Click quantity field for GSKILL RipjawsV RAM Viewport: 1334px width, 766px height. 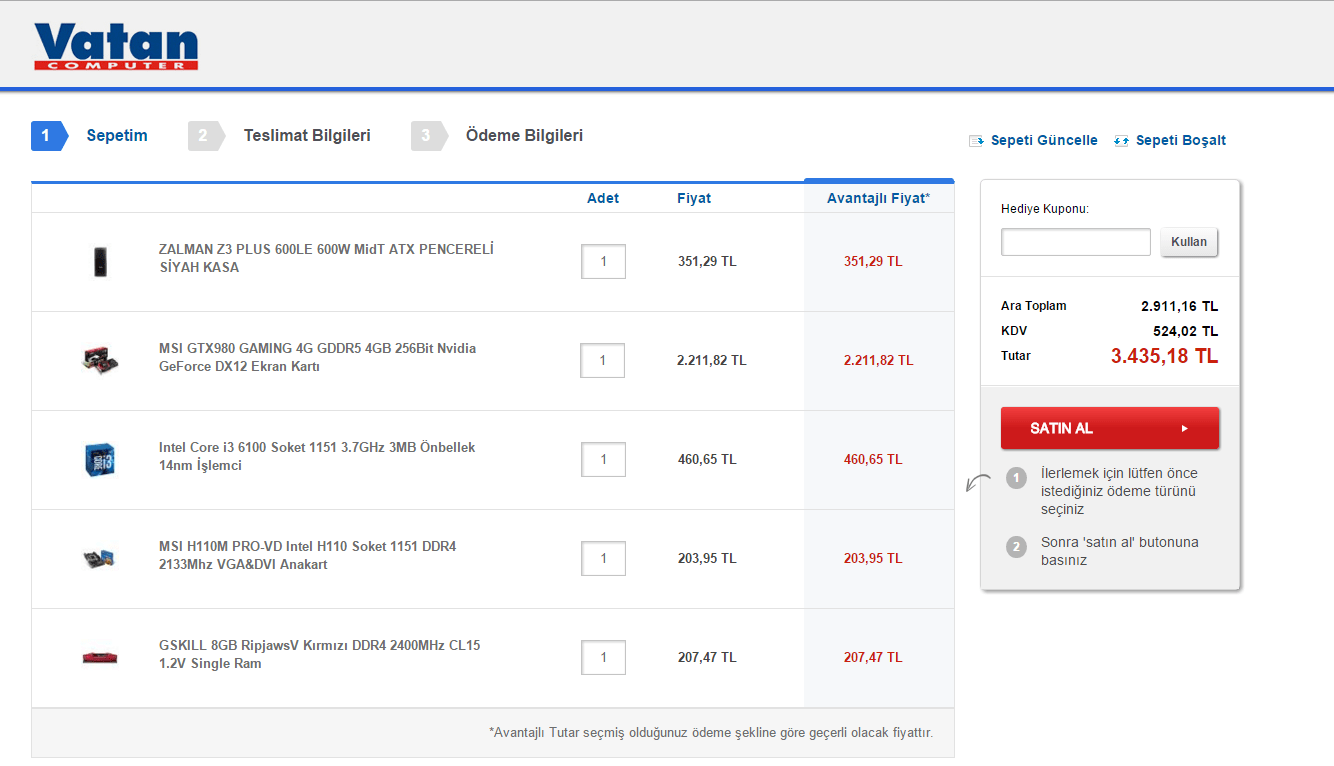pos(603,657)
